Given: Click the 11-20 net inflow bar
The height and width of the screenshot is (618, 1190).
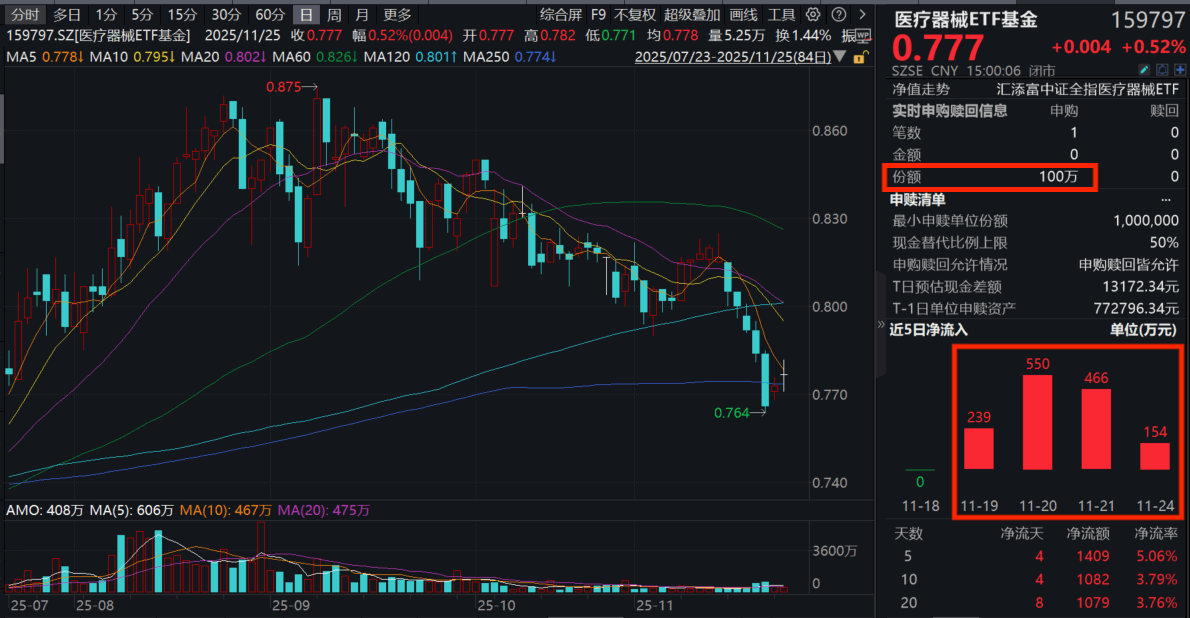Looking at the screenshot, I should click(1038, 422).
